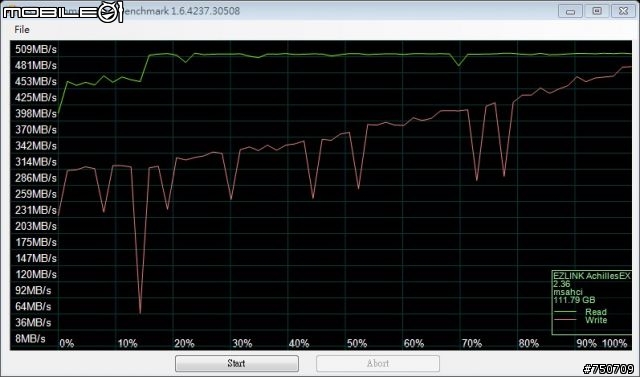The image size is (640, 377).
Task: Close the benchmark window
Action: (x=623, y=11)
